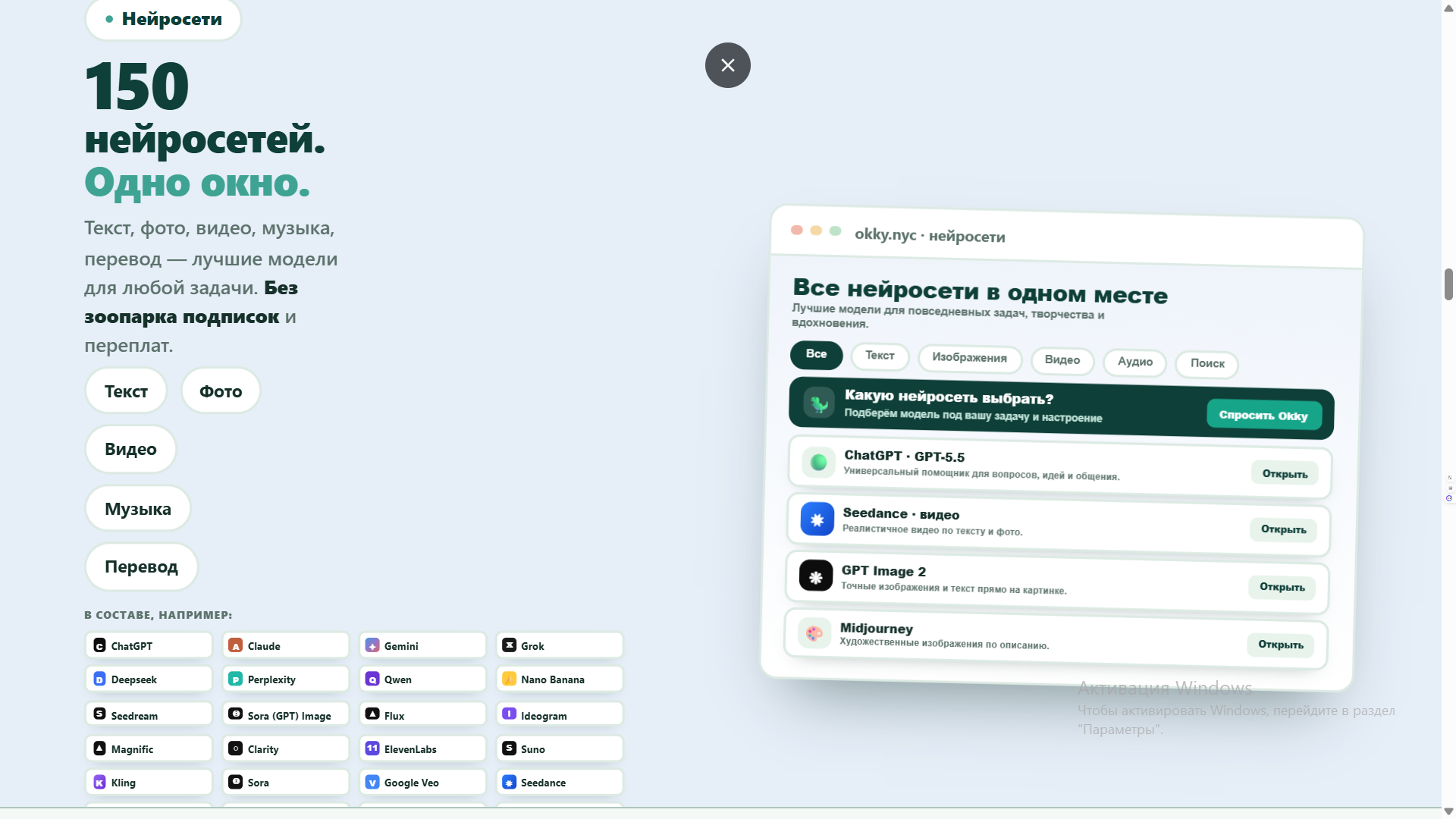Click the Google Veo chip icon
This screenshot has width=1456, height=819.
click(x=372, y=782)
